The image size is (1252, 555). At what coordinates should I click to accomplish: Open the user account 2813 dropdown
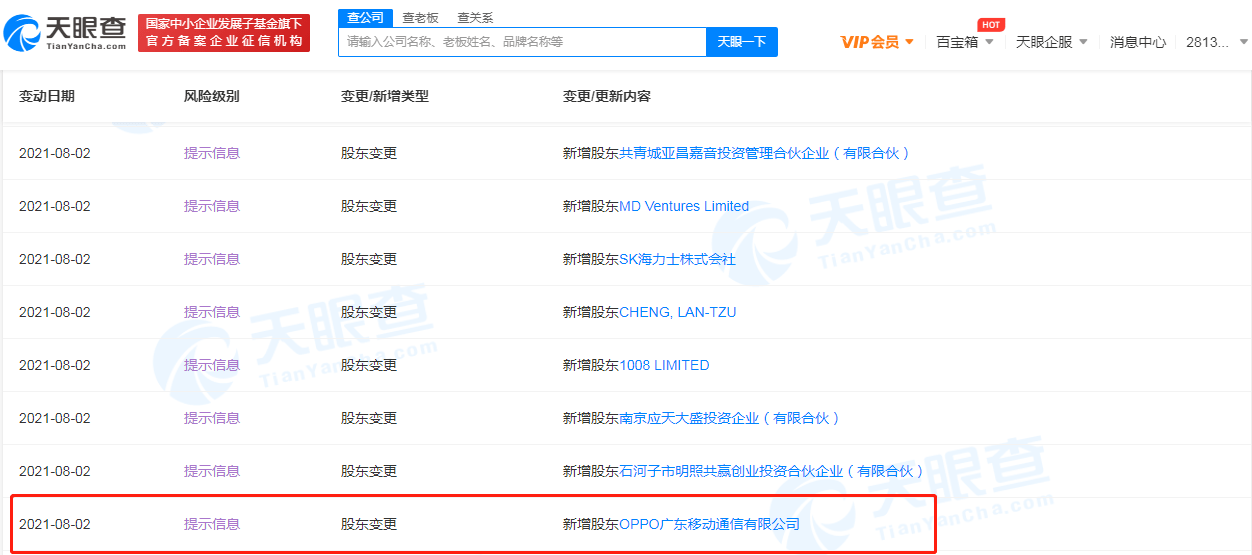point(1216,42)
